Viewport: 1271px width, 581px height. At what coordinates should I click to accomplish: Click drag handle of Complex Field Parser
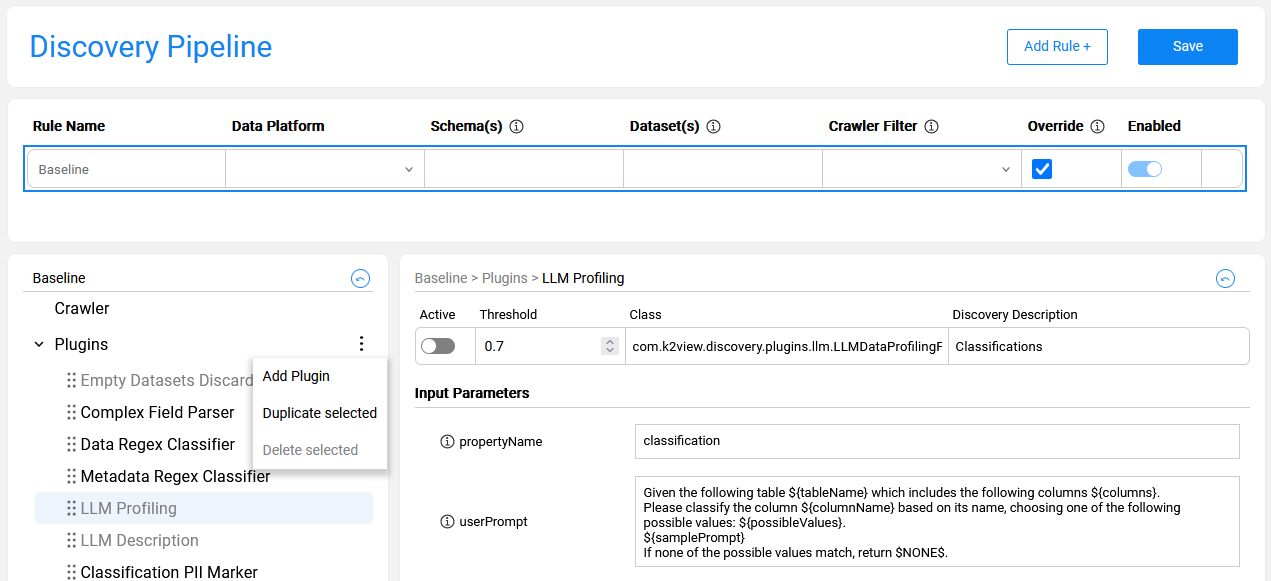(x=71, y=413)
